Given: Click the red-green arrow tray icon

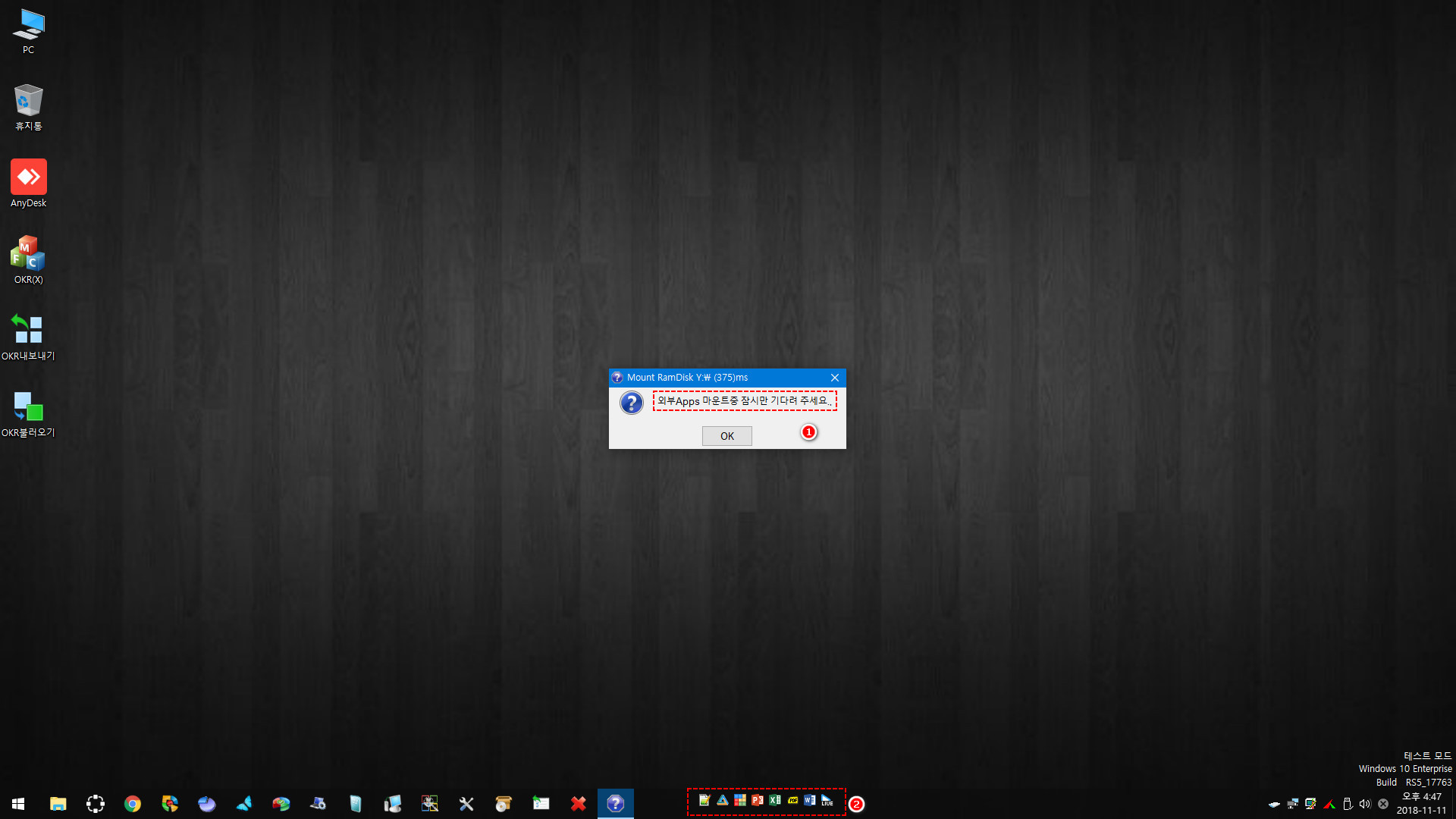Looking at the screenshot, I should point(1329,804).
